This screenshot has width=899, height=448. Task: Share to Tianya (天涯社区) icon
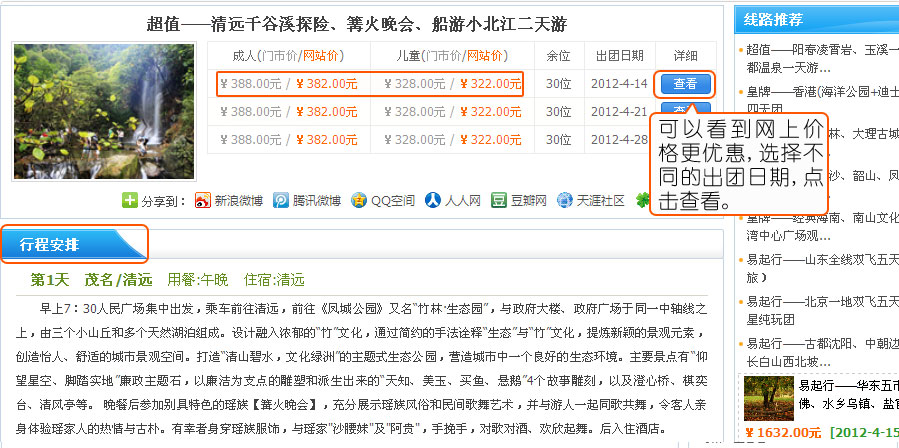pos(565,201)
